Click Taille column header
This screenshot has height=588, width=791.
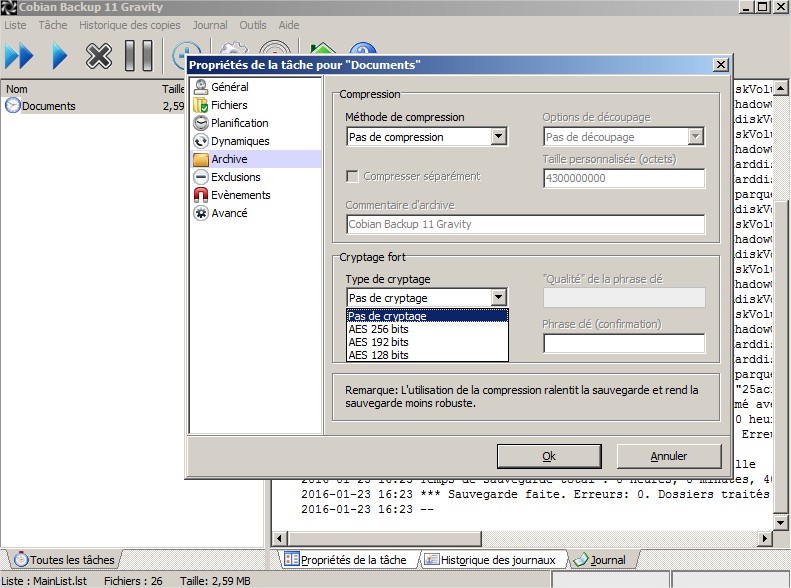click(x=173, y=89)
